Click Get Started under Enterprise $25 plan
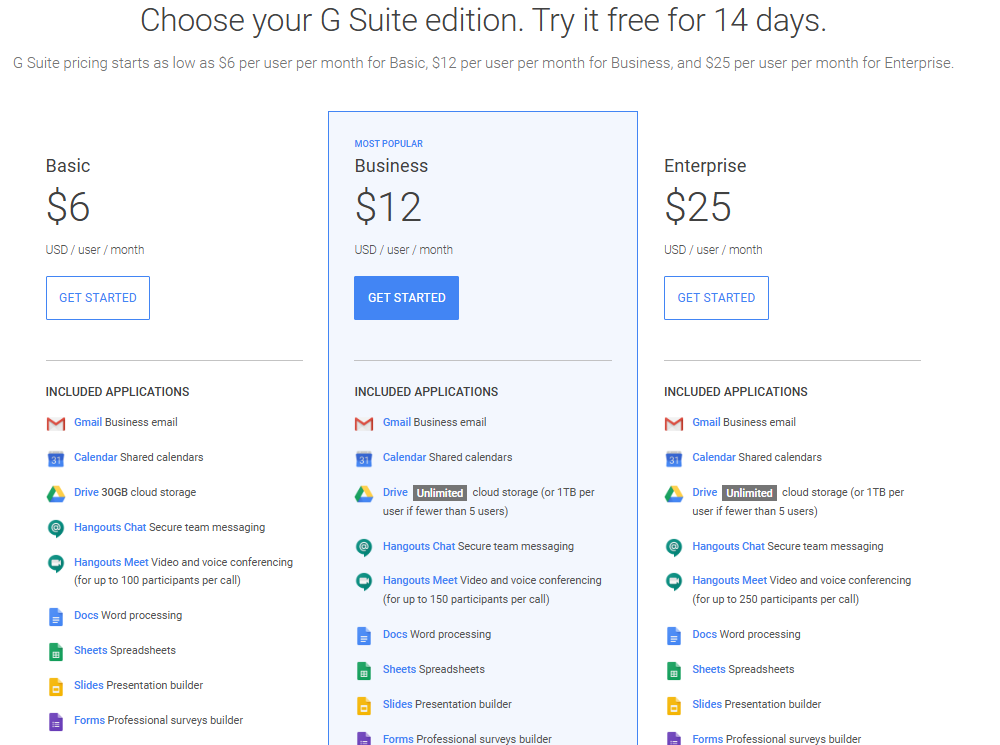 [716, 298]
